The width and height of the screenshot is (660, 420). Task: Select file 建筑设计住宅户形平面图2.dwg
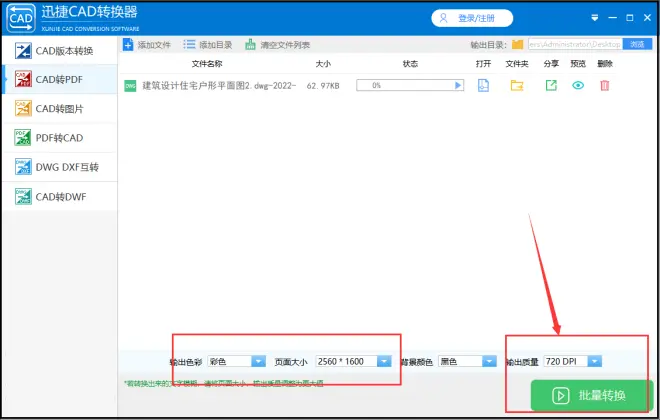[x=219, y=86]
